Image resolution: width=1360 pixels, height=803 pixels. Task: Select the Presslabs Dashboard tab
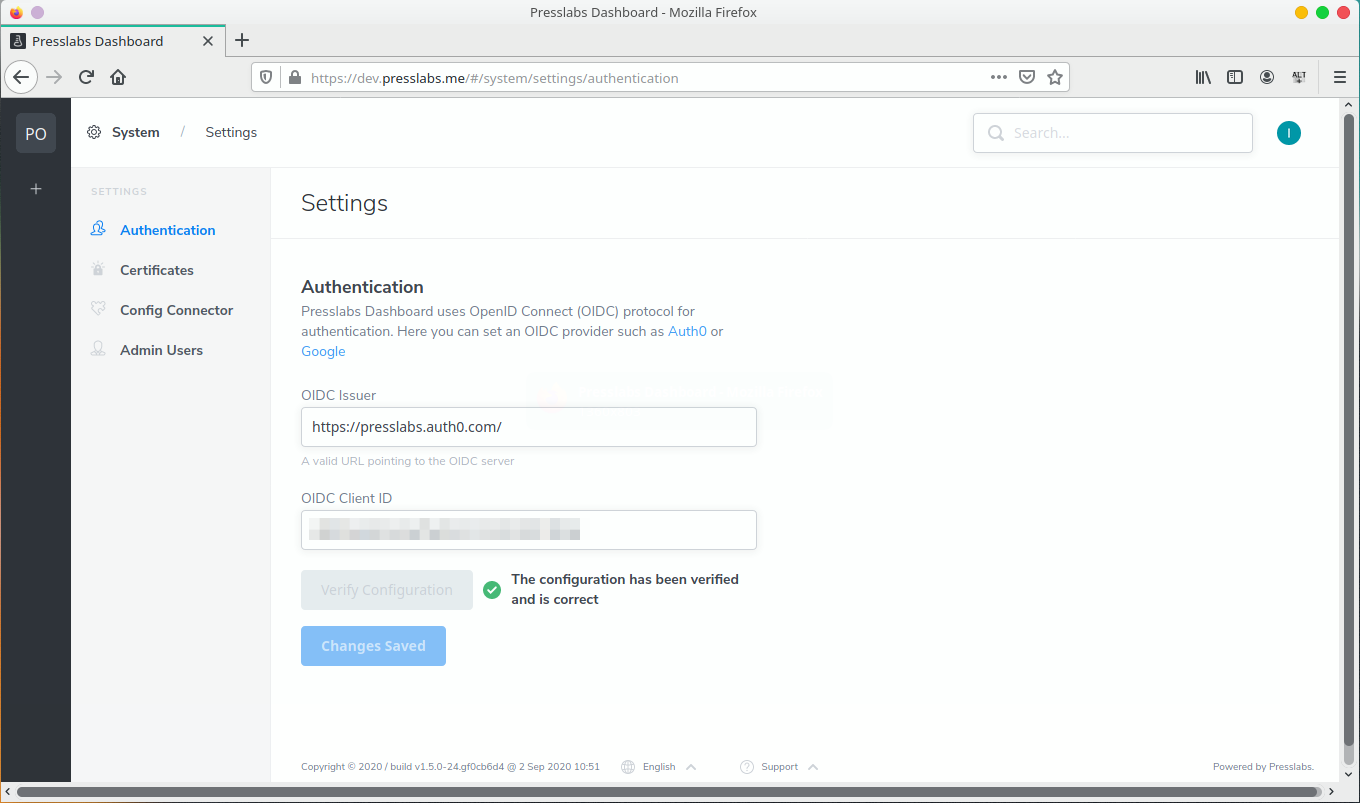pos(113,41)
